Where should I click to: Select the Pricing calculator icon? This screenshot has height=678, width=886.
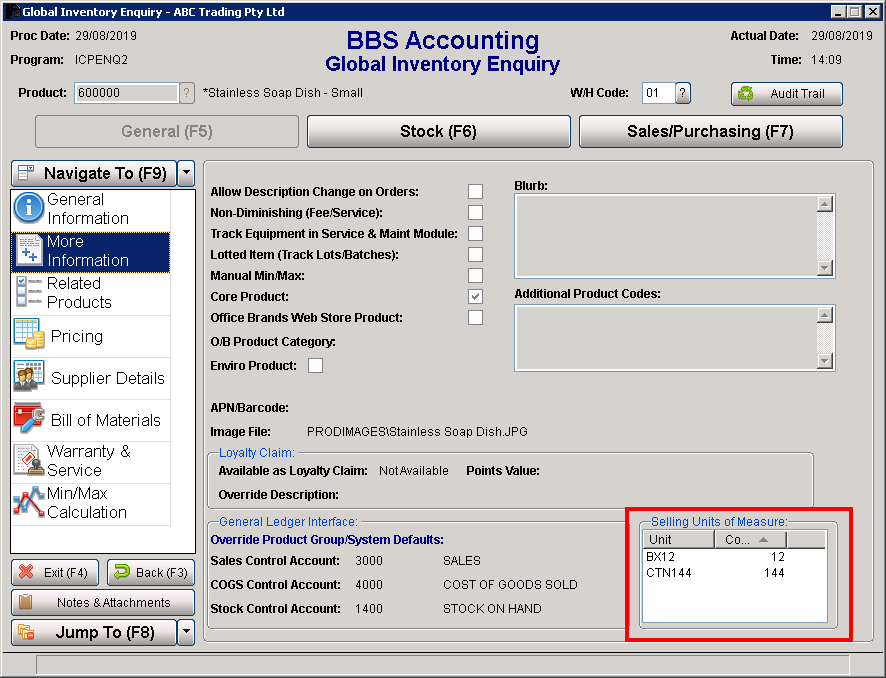[x=29, y=336]
